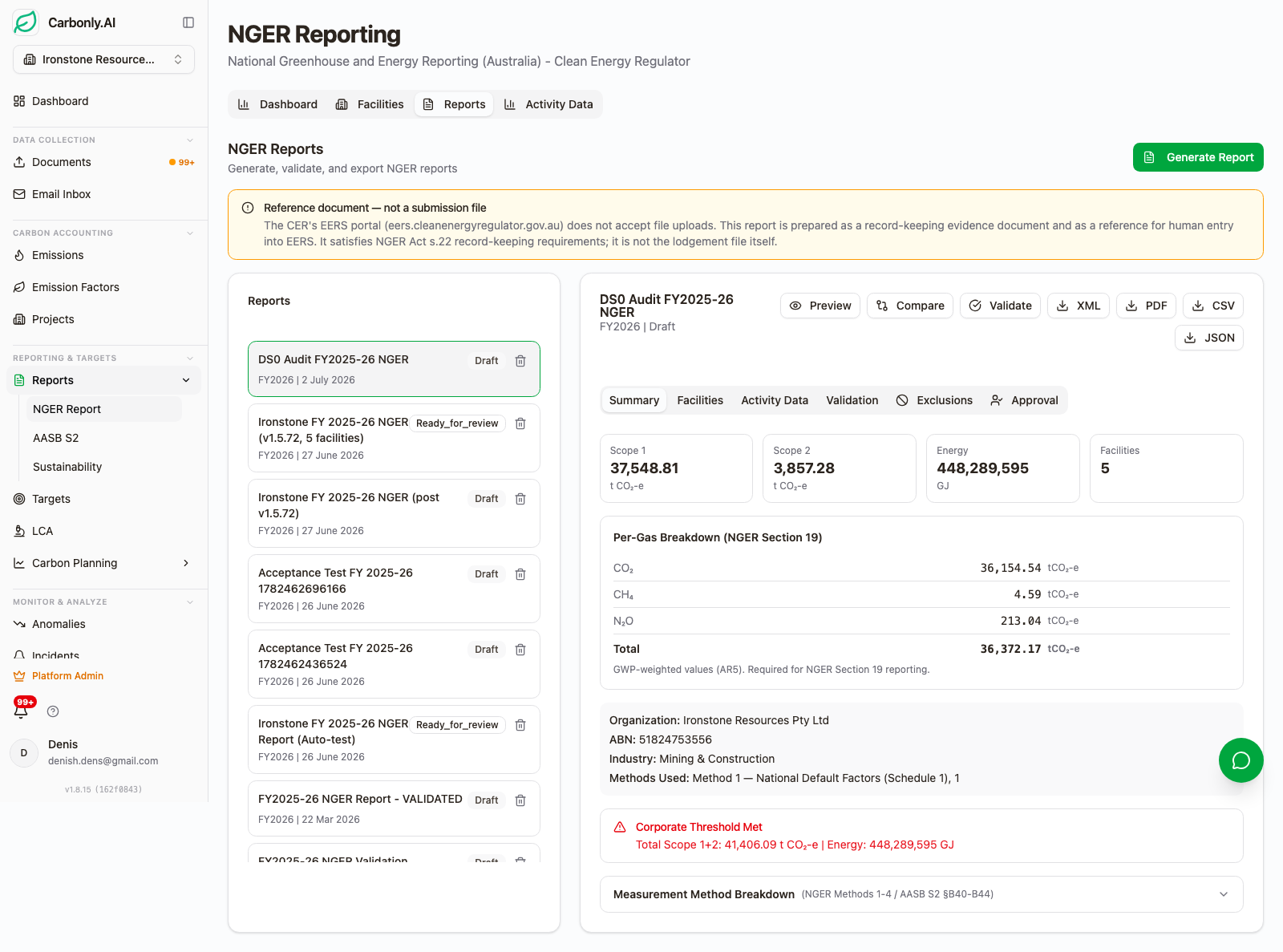The image size is (1283, 952).
Task: Open the Ironstone Resources organization switcher
Action: point(103,59)
